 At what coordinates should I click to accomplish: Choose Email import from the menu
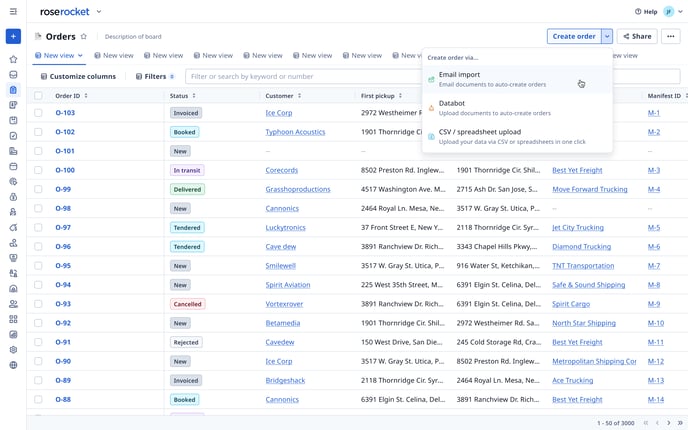517,79
